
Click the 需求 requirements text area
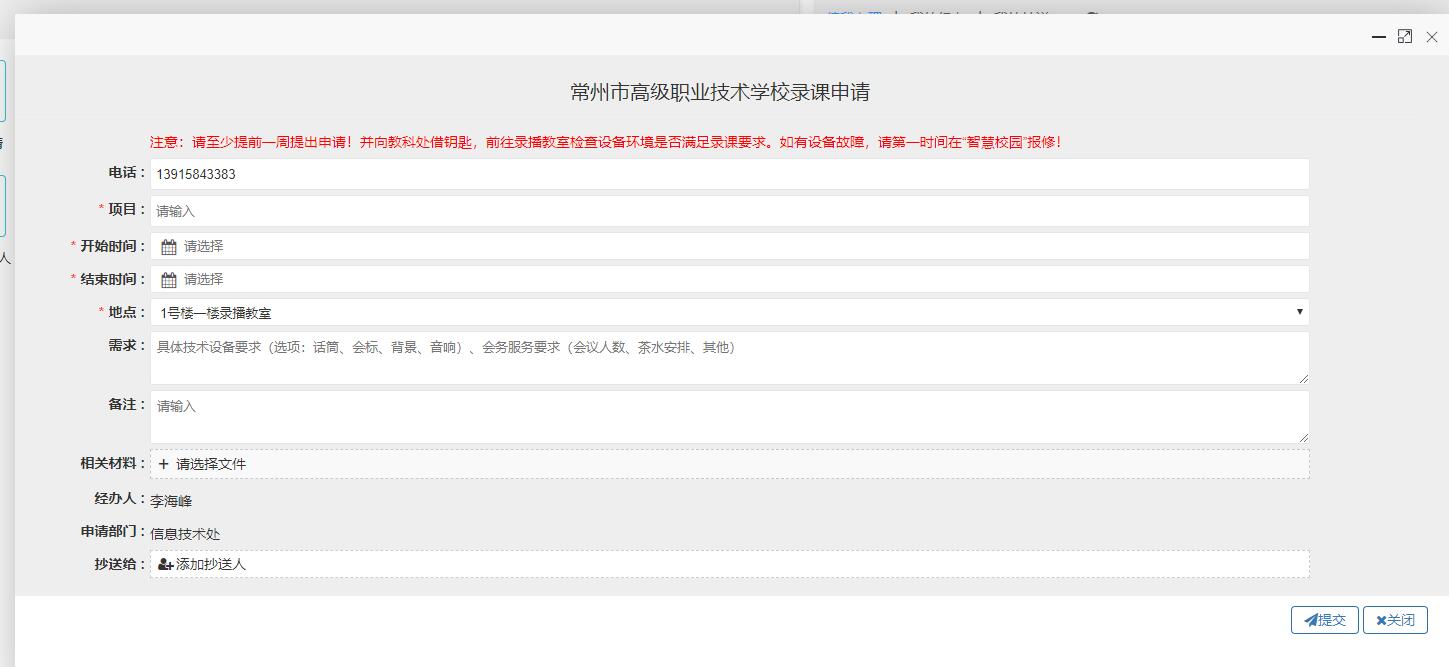(x=700, y=357)
